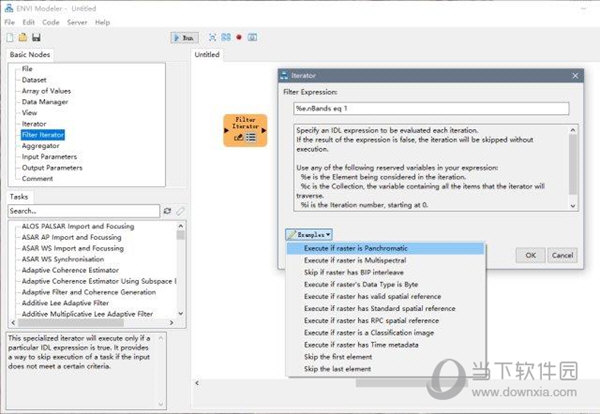
Task: Choose Execute if raster has Standard spatial reference
Action: tap(386, 309)
